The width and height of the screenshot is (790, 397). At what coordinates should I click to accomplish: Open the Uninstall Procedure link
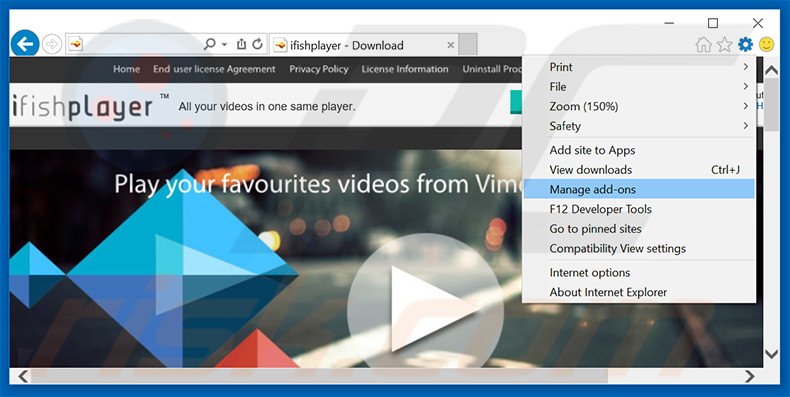pyautogui.click(x=492, y=70)
